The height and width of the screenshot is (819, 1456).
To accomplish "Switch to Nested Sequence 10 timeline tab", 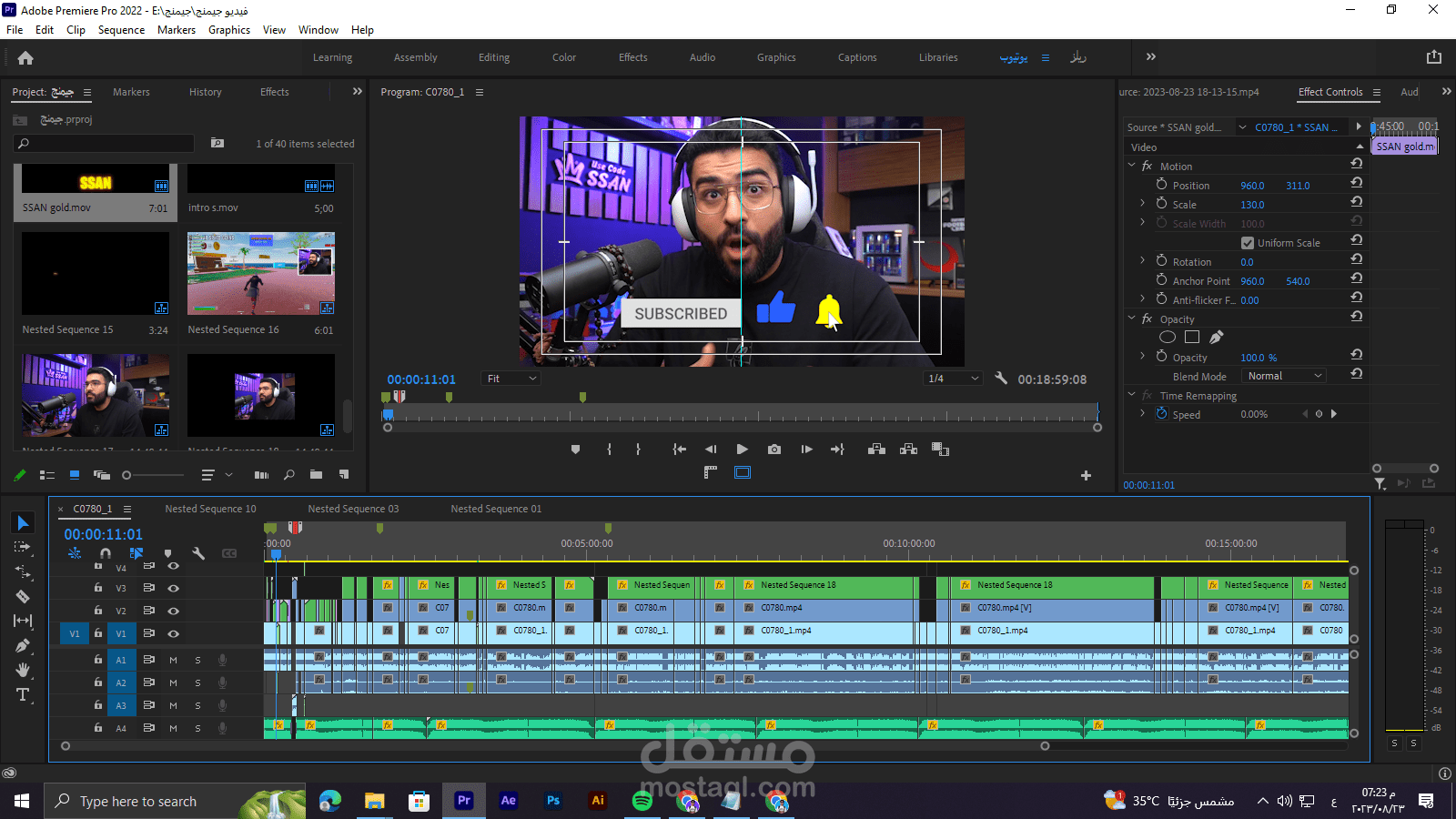I will point(210,509).
